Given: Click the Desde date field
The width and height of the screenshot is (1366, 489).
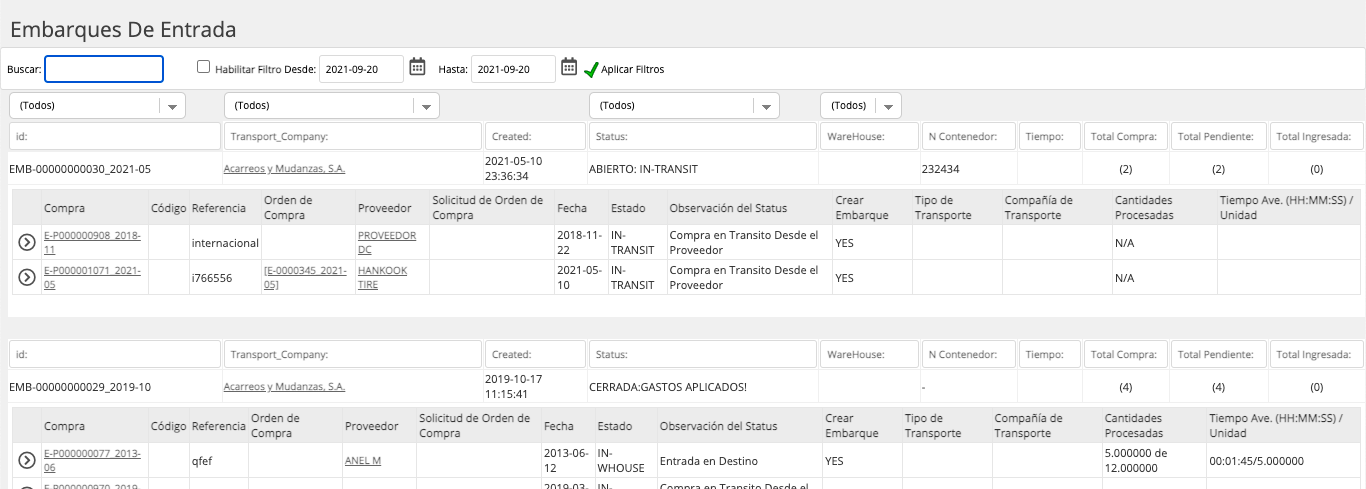Looking at the screenshot, I should click(x=361, y=69).
